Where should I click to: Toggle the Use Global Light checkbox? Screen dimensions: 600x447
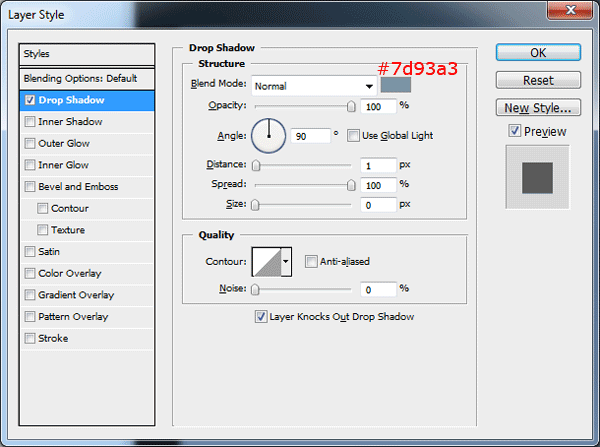354,135
